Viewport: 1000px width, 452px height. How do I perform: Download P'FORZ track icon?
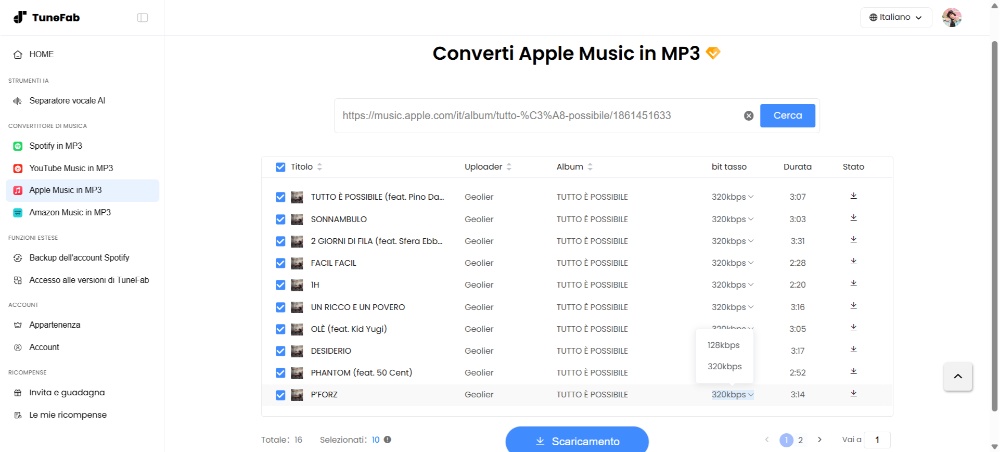[x=853, y=393]
